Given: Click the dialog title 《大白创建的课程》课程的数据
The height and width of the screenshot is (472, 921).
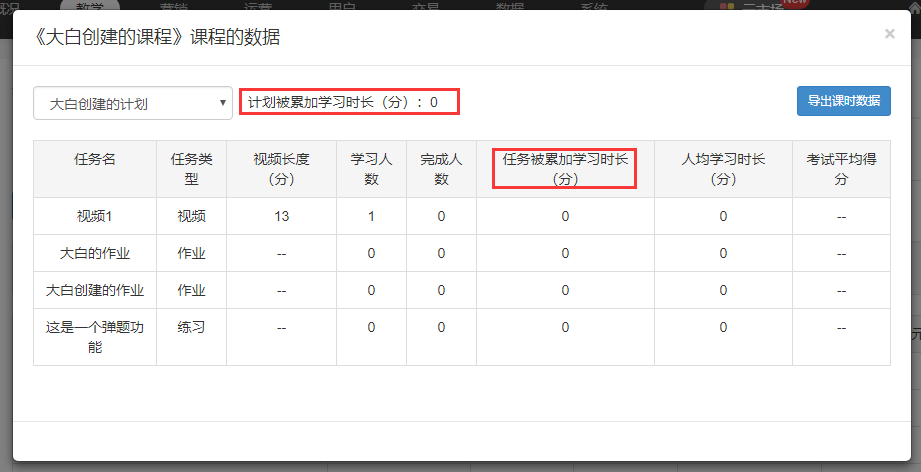Looking at the screenshot, I should 157,38.
